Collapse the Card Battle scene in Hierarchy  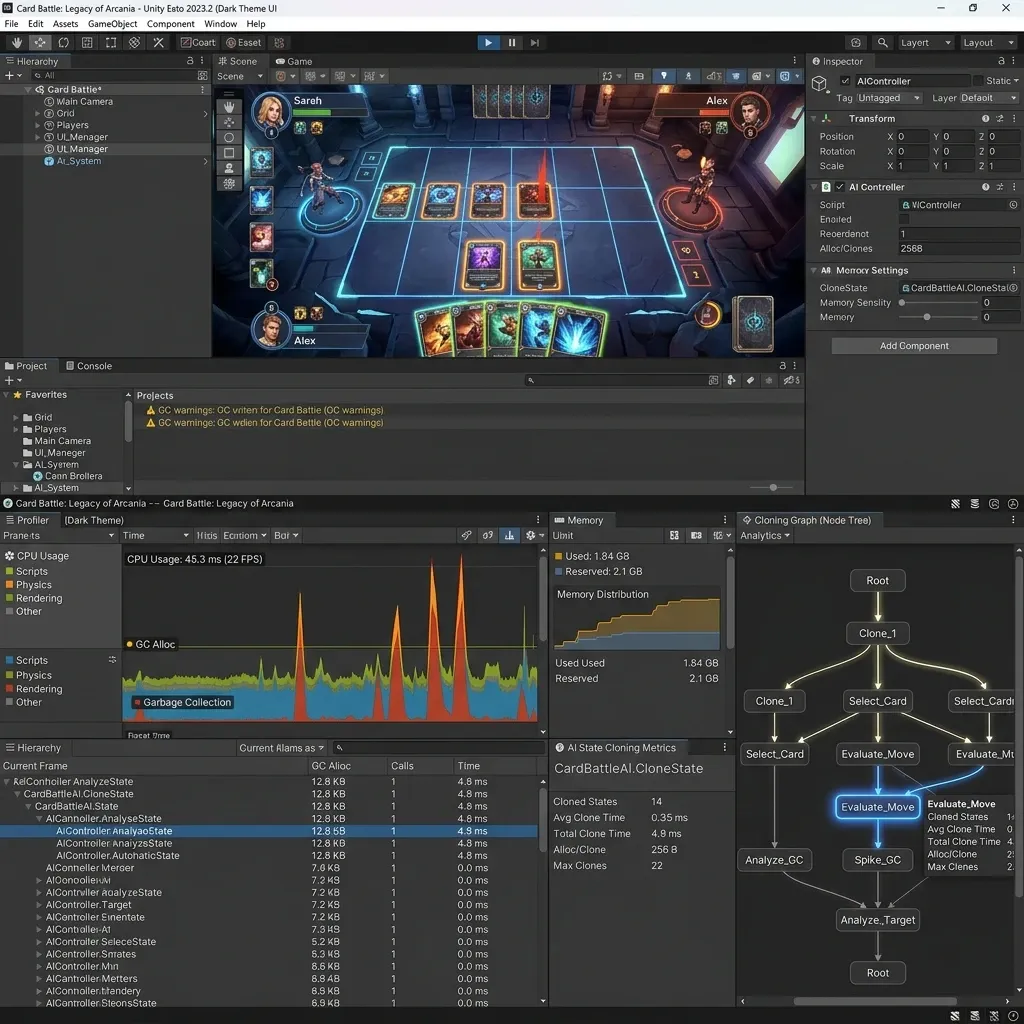(28, 89)
